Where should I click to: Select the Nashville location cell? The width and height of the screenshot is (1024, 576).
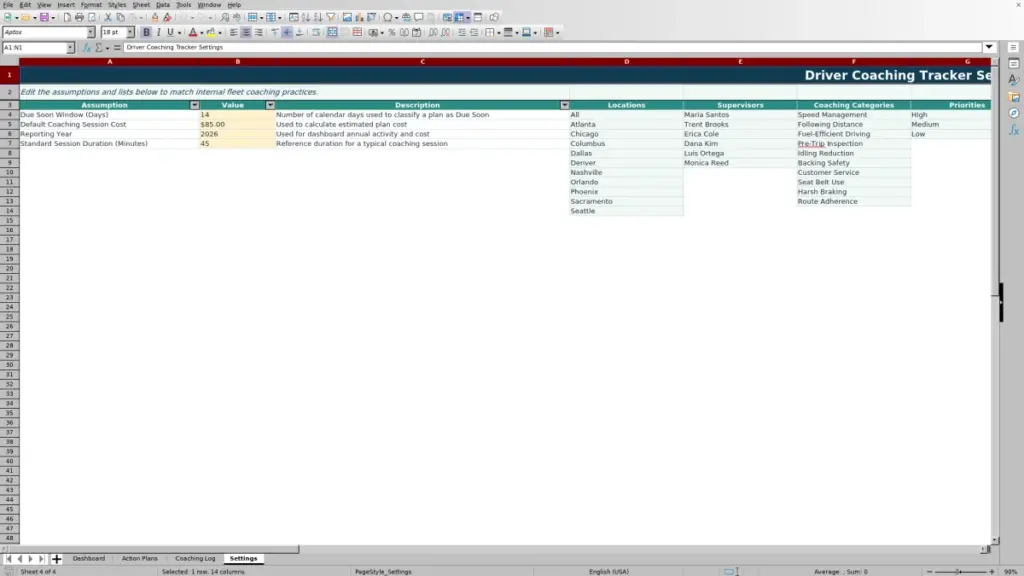pyautogui.click(x=626, y=172)
